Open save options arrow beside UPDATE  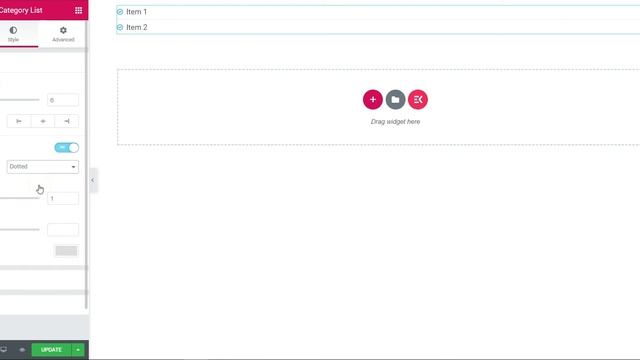pos(78,350)
